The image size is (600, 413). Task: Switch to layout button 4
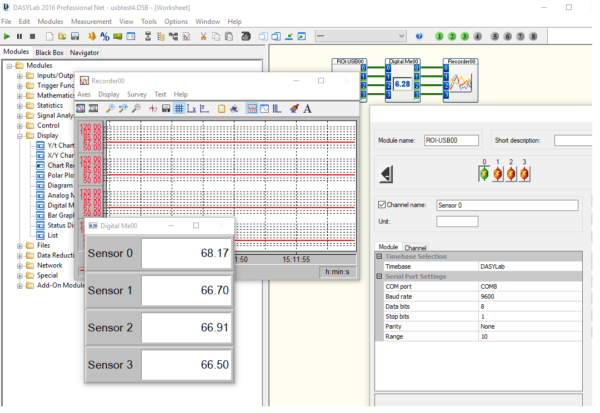point(478,36)
